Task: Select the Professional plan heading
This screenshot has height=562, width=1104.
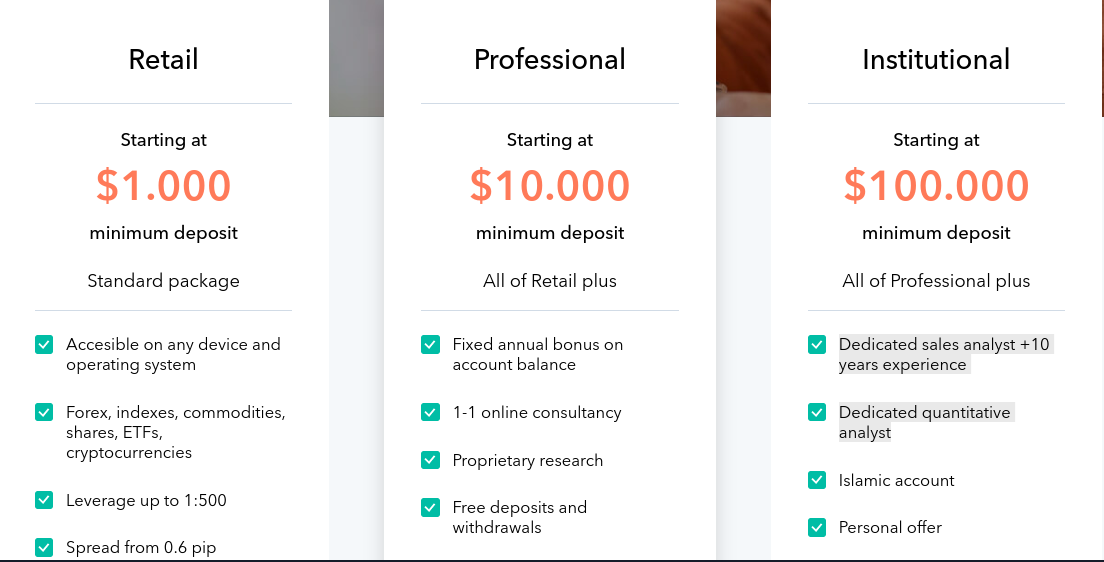Action: pyautogui.click(x=550, y=59)
